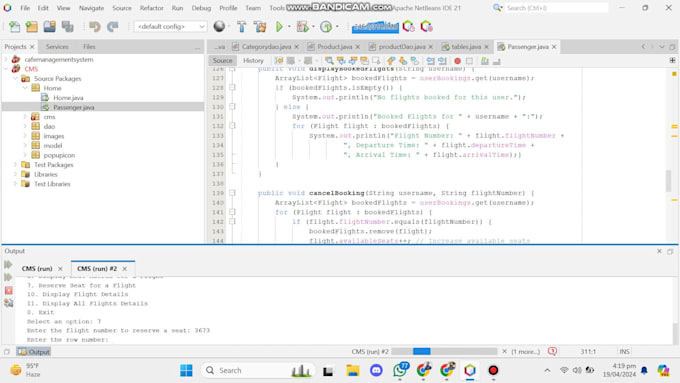Viewport: 680px width, 383px height.
Task: Click the Save All toolbar icon
Action: 67,26
